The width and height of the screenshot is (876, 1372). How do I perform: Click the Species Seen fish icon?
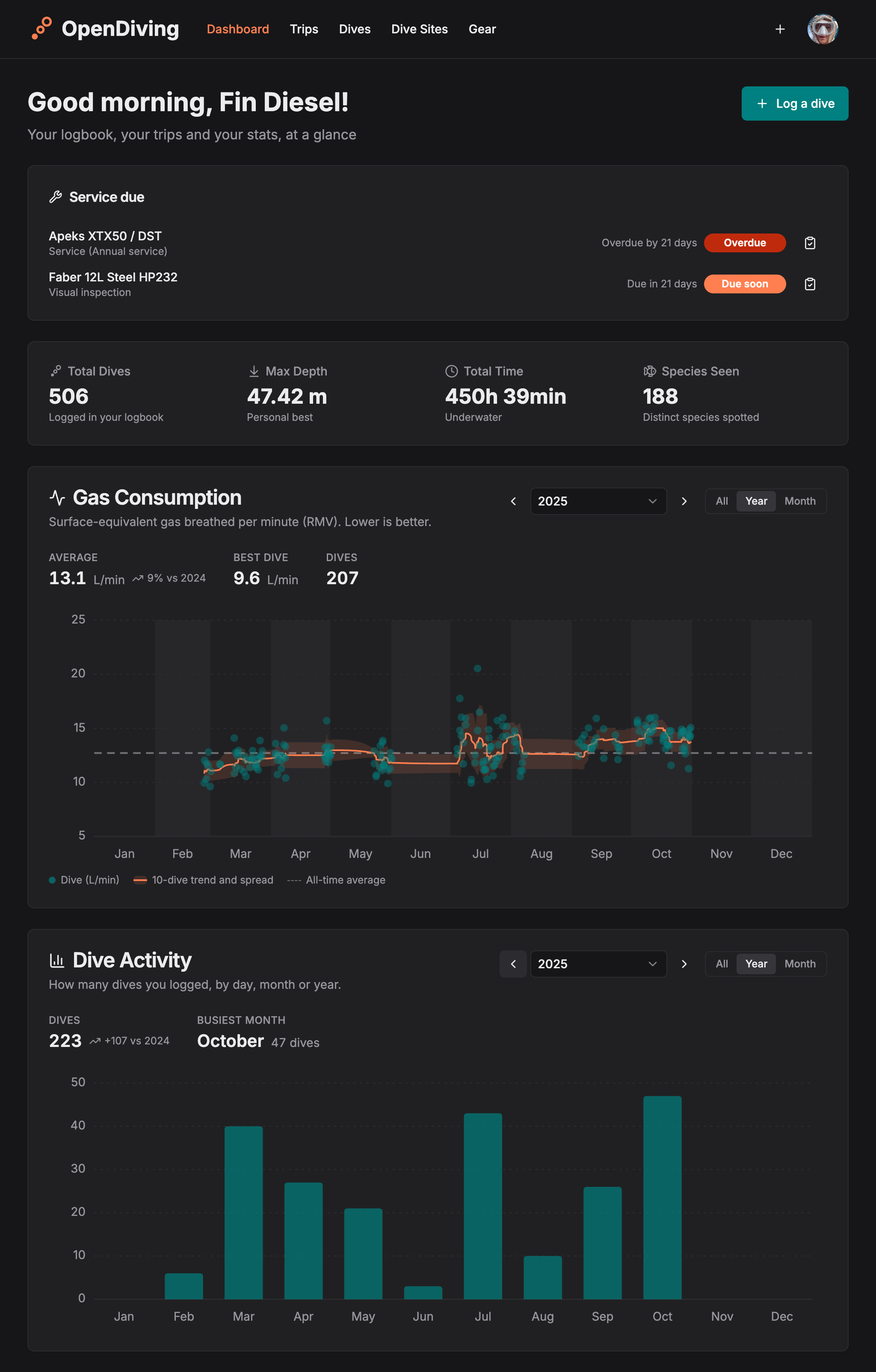click(x=650, y=372)
